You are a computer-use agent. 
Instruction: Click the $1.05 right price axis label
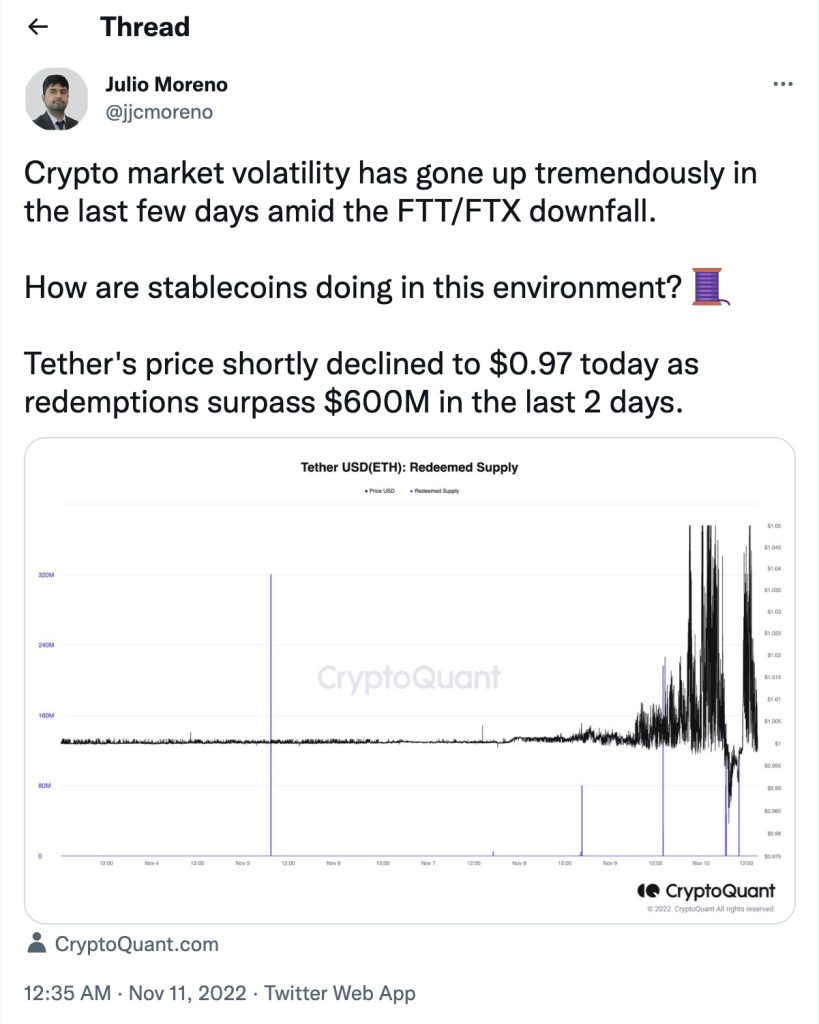(774, 526)
